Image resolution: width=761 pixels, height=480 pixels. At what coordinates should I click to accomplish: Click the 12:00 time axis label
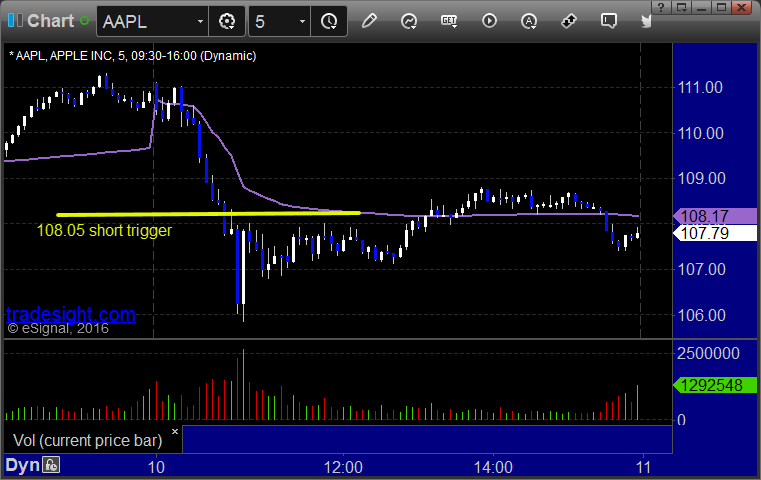pyautogui.click(x=343, y=467)
